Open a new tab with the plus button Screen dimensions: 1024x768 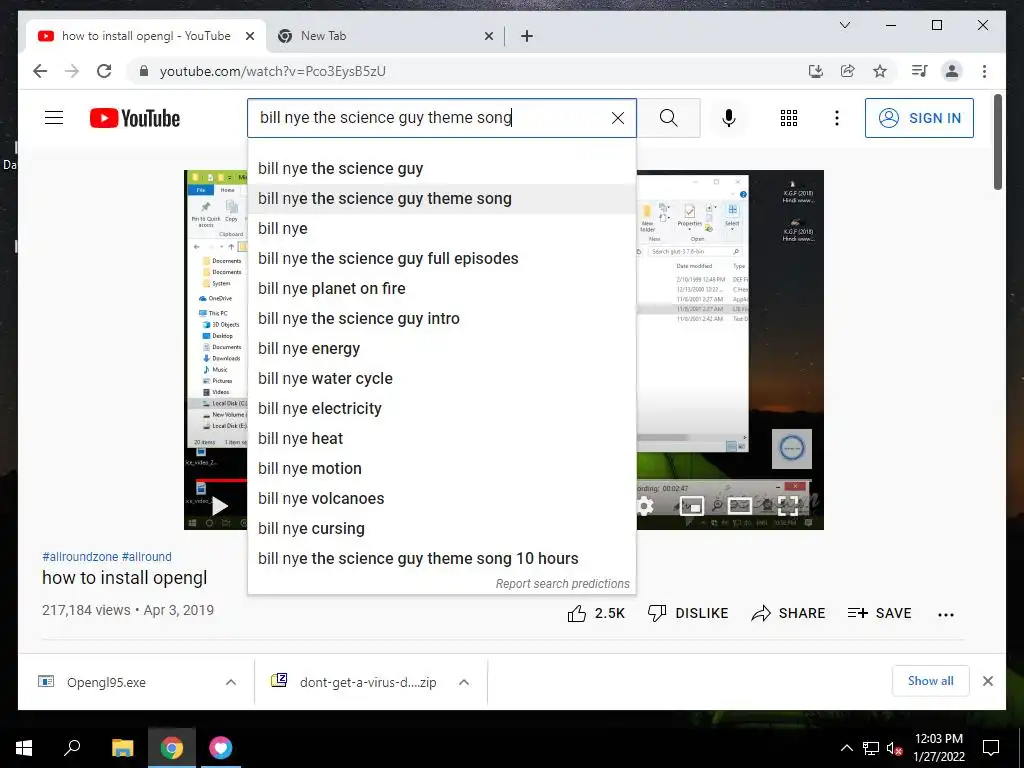527,37
